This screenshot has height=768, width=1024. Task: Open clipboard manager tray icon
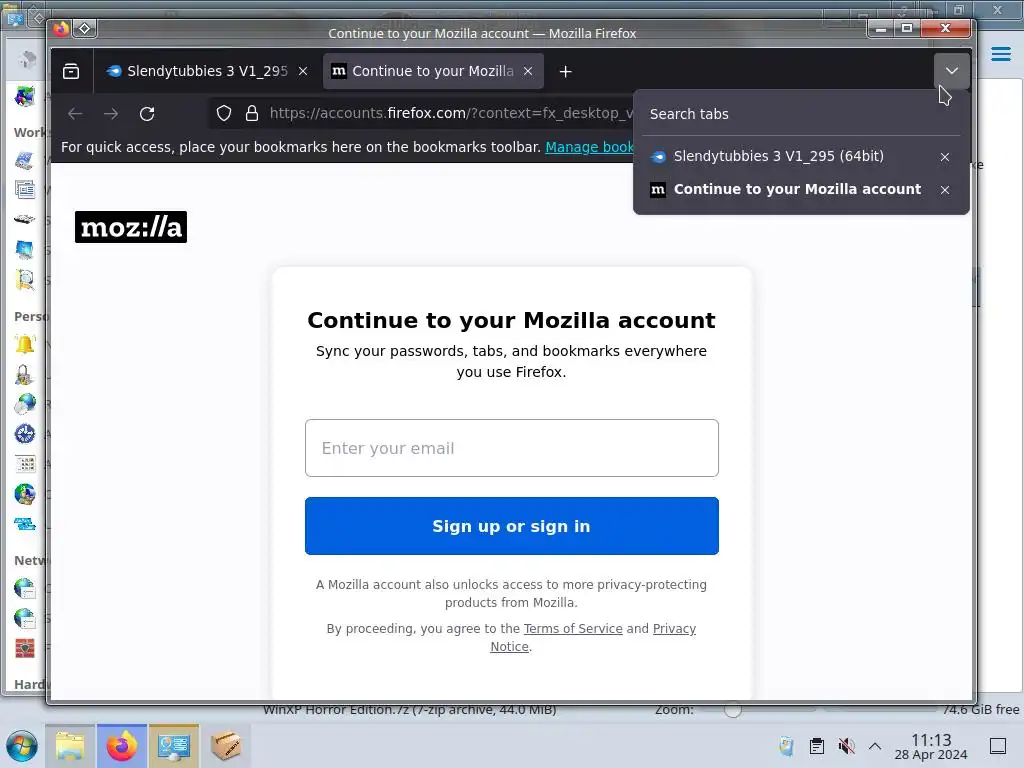[816, 746]
